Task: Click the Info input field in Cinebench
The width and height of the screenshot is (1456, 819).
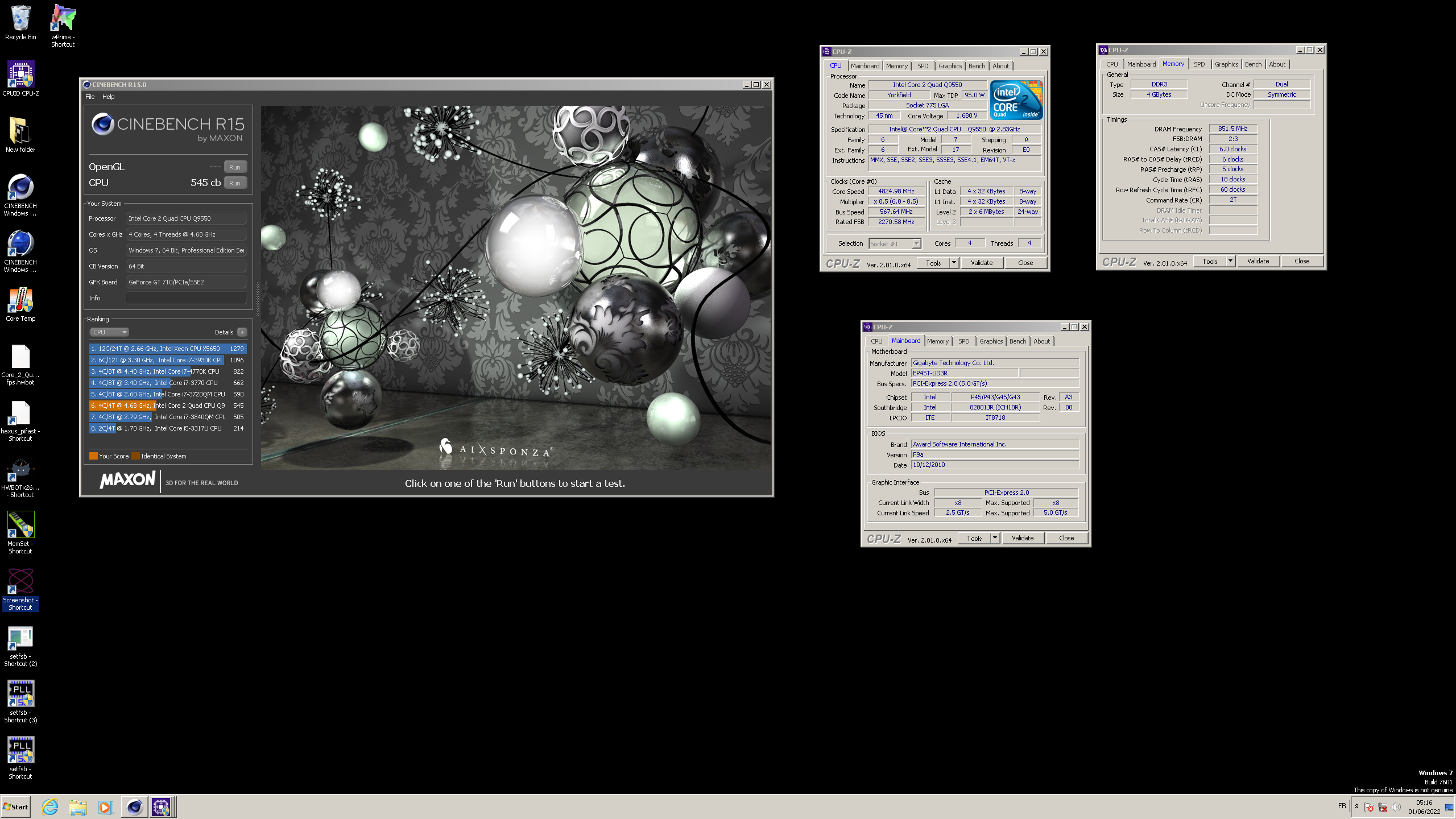Action: pyautogui.click(x=186, y=298)
